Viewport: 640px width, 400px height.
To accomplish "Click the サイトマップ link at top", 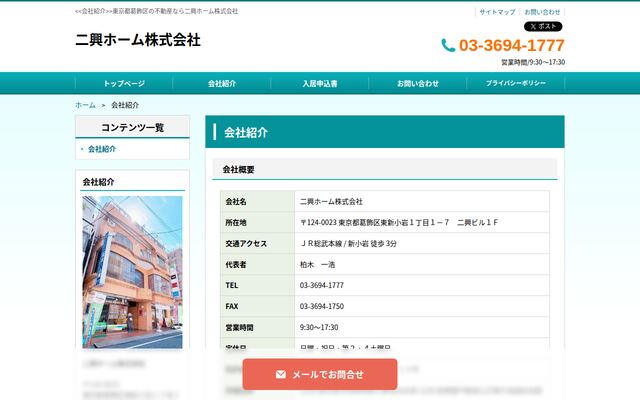I will tap(497, 12).
